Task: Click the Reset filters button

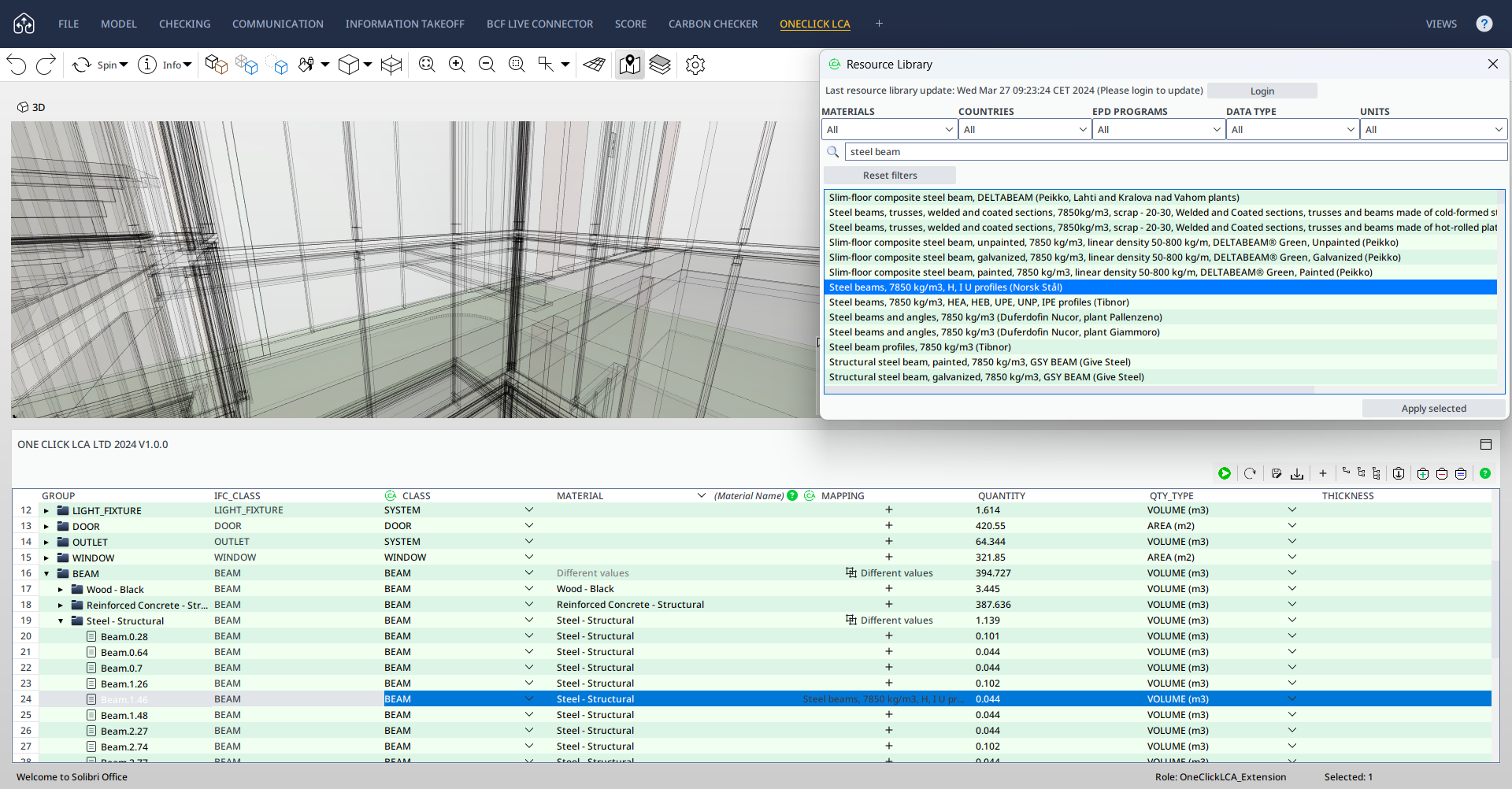Action: (889, 176)
